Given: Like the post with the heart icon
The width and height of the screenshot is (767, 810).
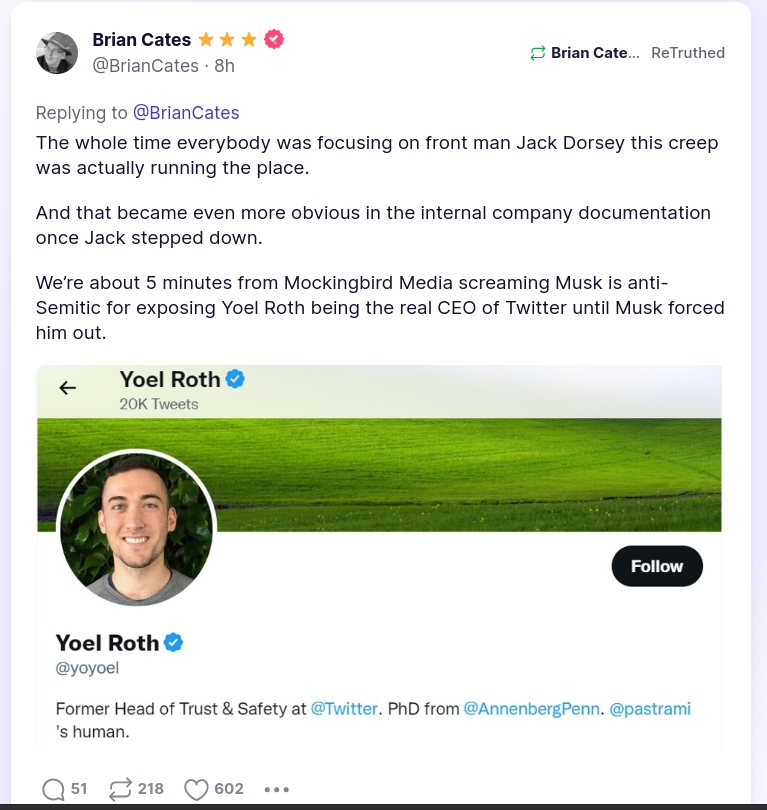Looking at the screenshot, I should [x=196, y=789].
